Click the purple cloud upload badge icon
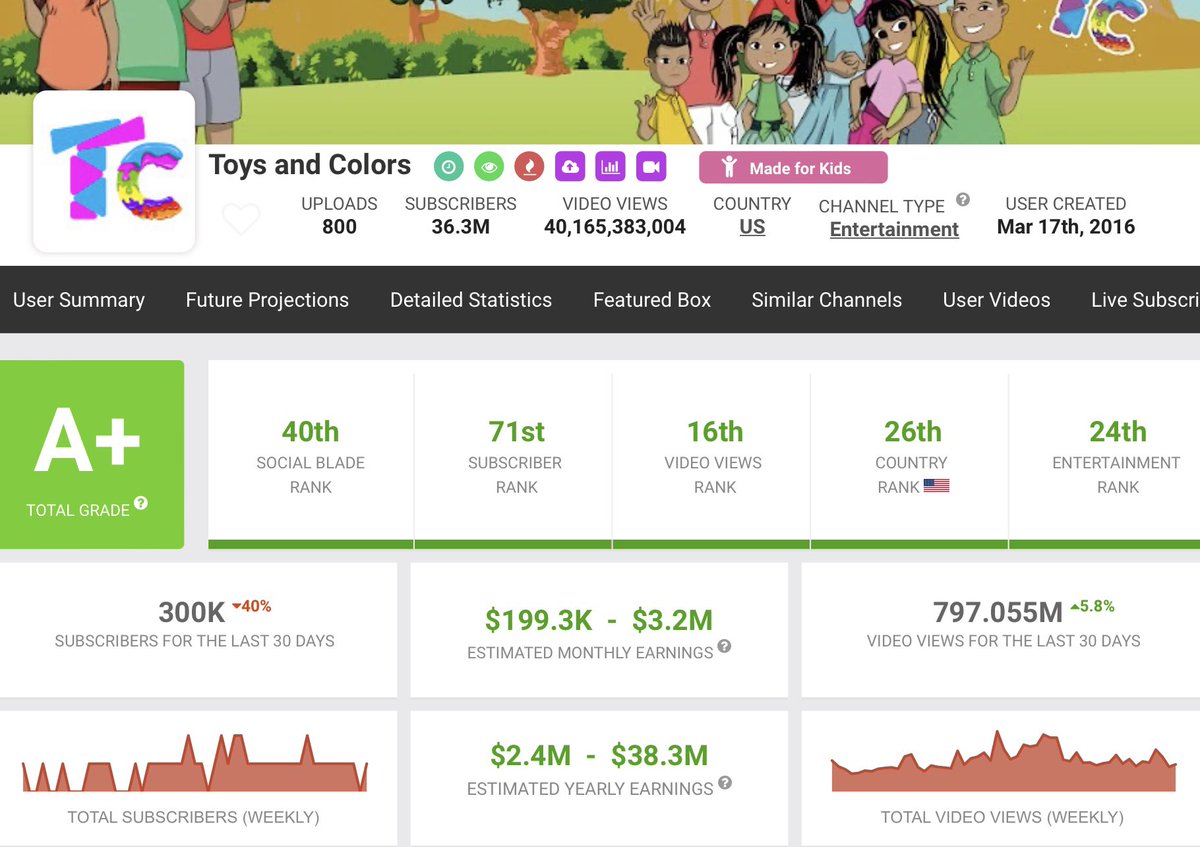 (570, 167)
